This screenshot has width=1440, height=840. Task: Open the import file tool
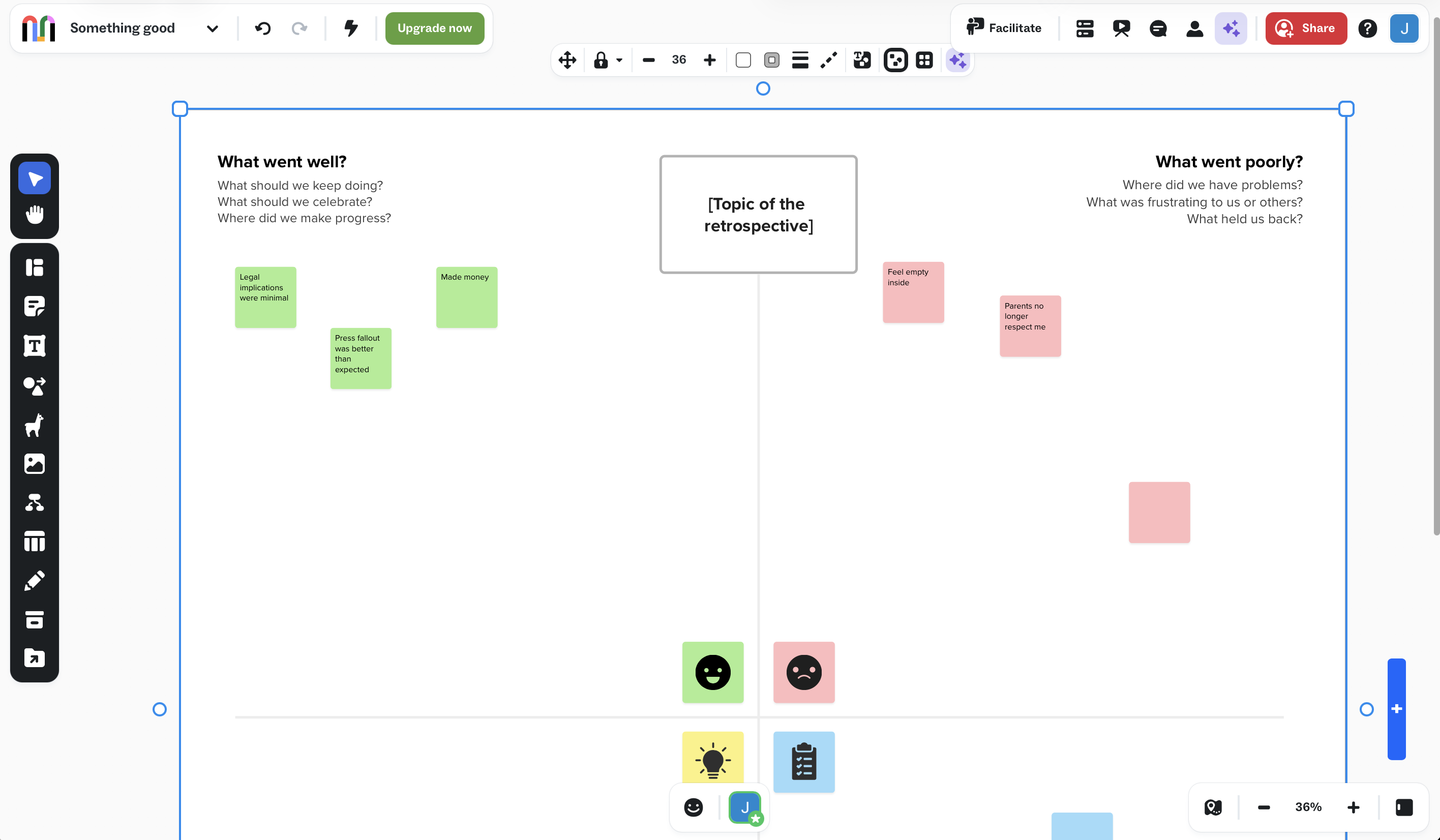pos(34,658)
